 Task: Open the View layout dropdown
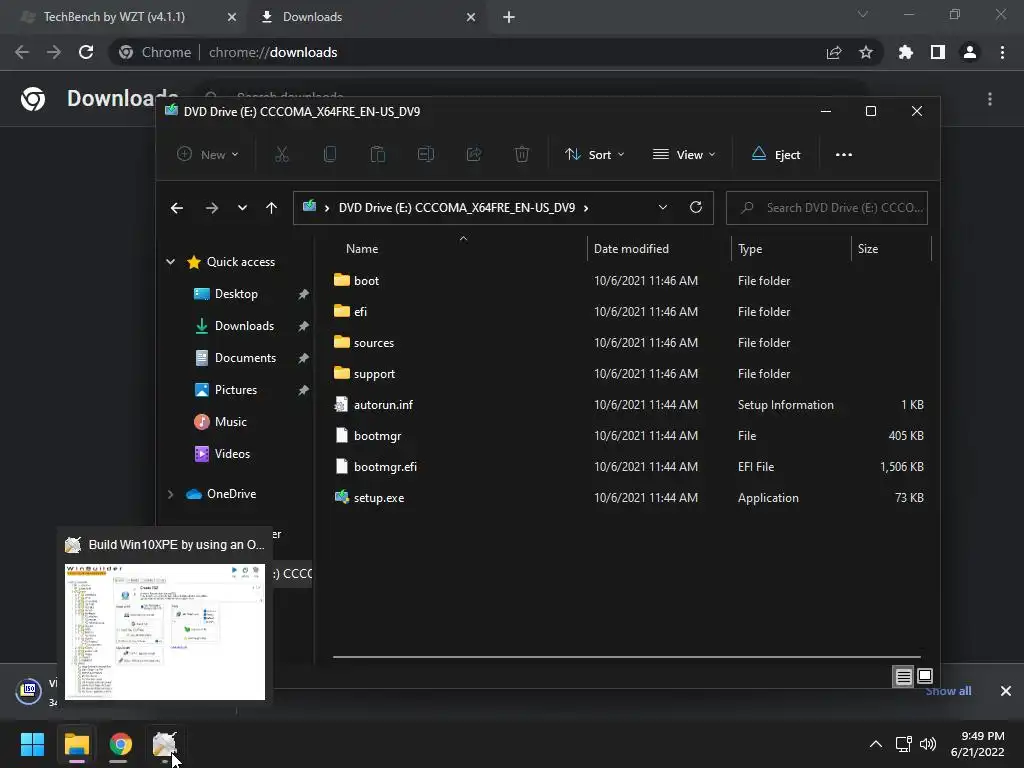pos(684,155)
